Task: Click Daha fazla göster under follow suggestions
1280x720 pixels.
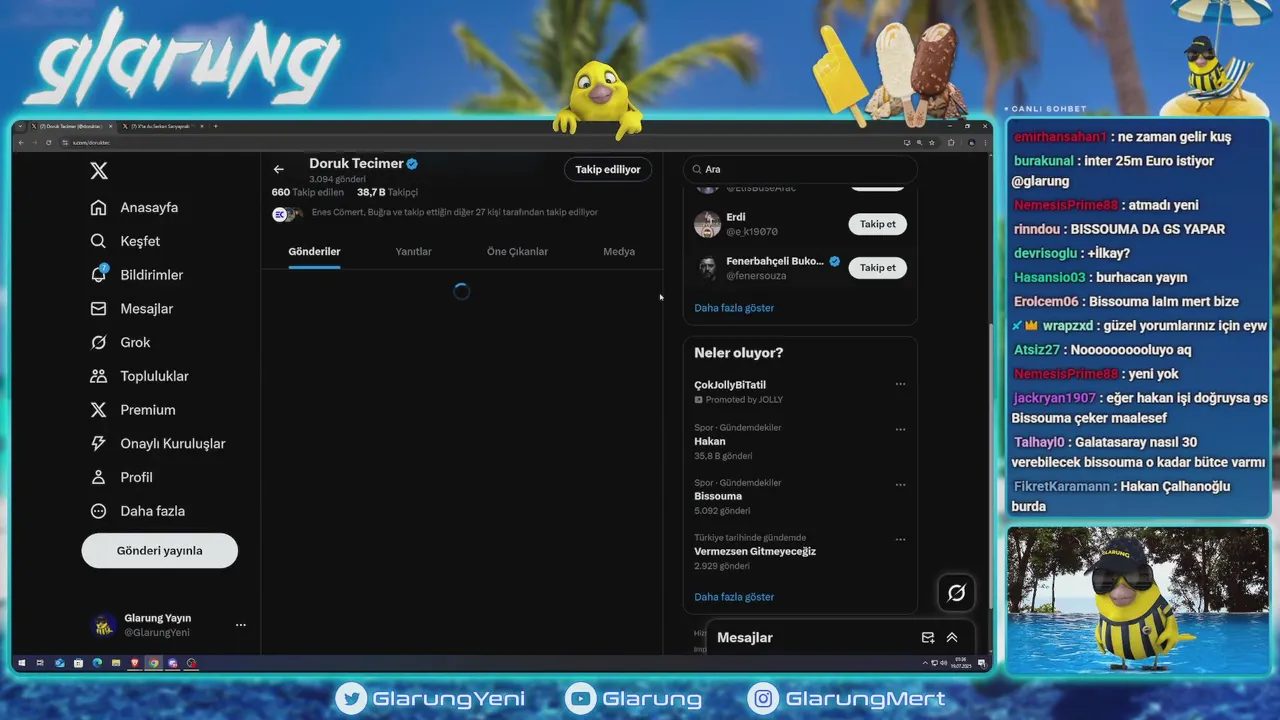Action: click(734, 308)
